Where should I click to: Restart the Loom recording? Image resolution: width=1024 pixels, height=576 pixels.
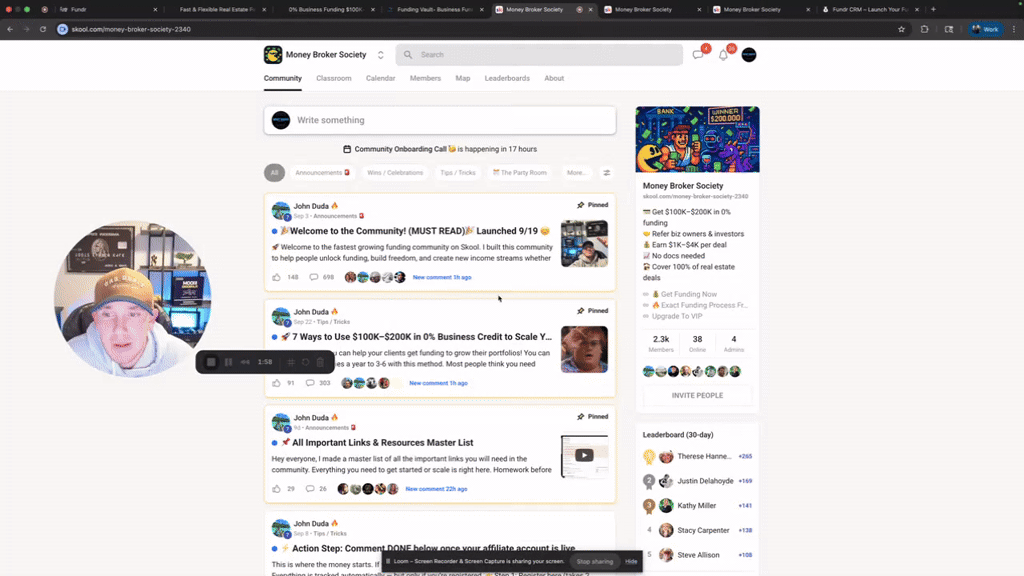pyautogui.click(x=306, y=362)
